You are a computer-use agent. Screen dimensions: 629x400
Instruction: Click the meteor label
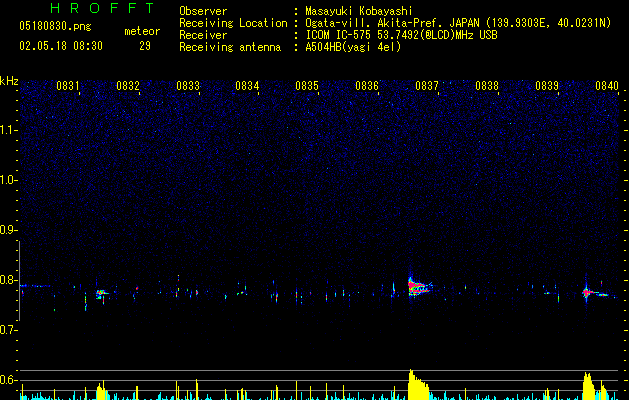(142, 31)
